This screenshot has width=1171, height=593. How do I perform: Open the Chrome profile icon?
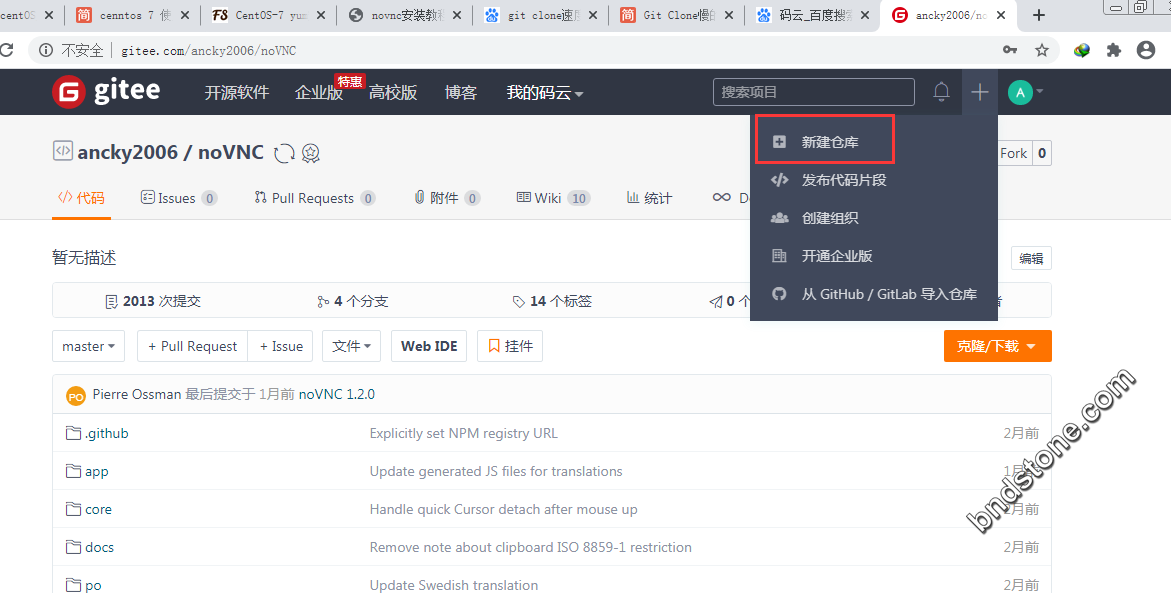[x=1146, y=50]
